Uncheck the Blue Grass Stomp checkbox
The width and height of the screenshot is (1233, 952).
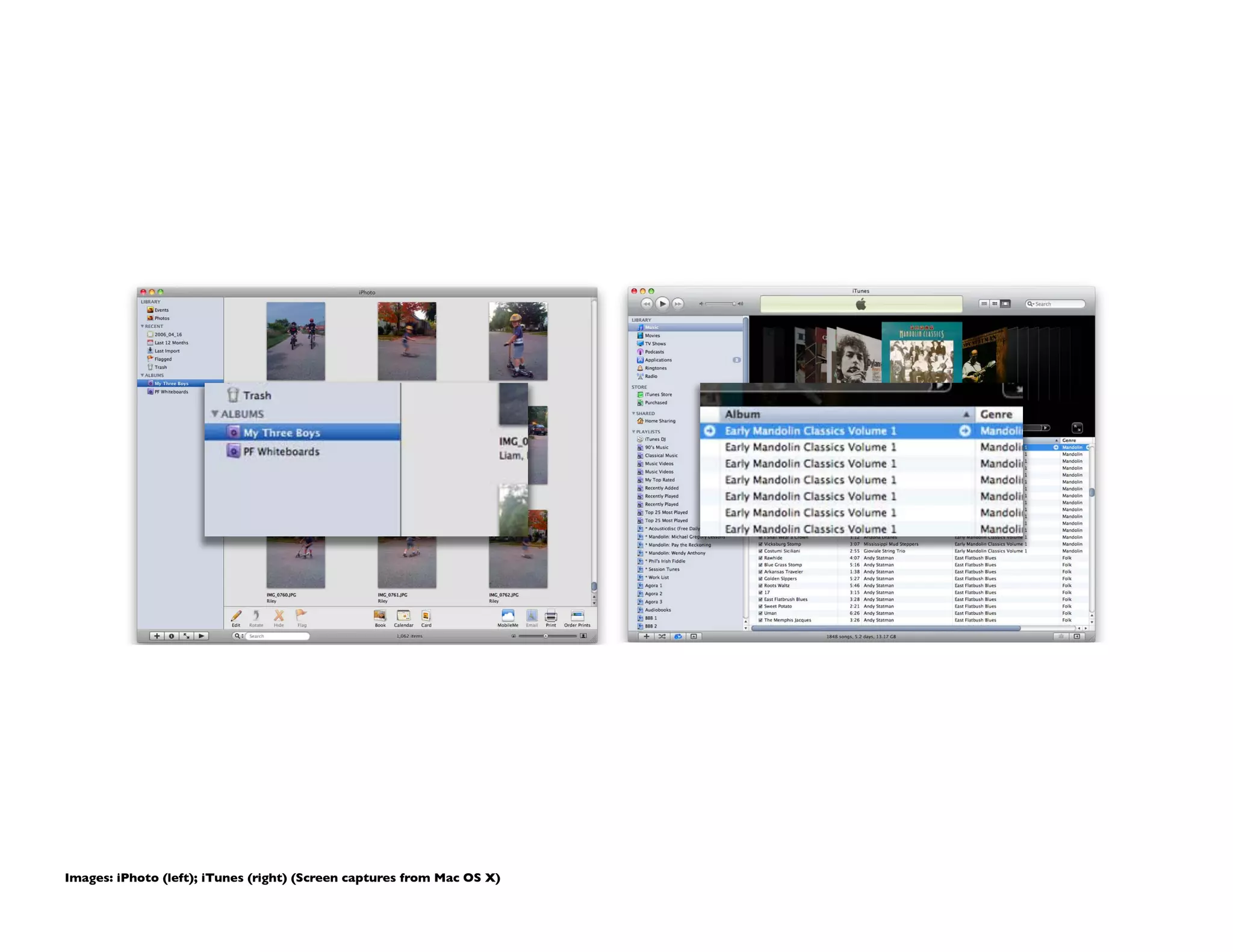(760, 565)
